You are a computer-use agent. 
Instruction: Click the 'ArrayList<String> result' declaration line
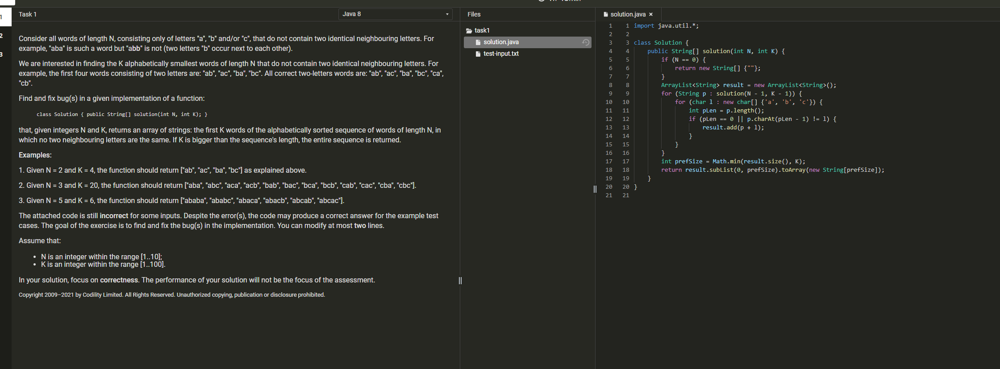tap(748, 85)
